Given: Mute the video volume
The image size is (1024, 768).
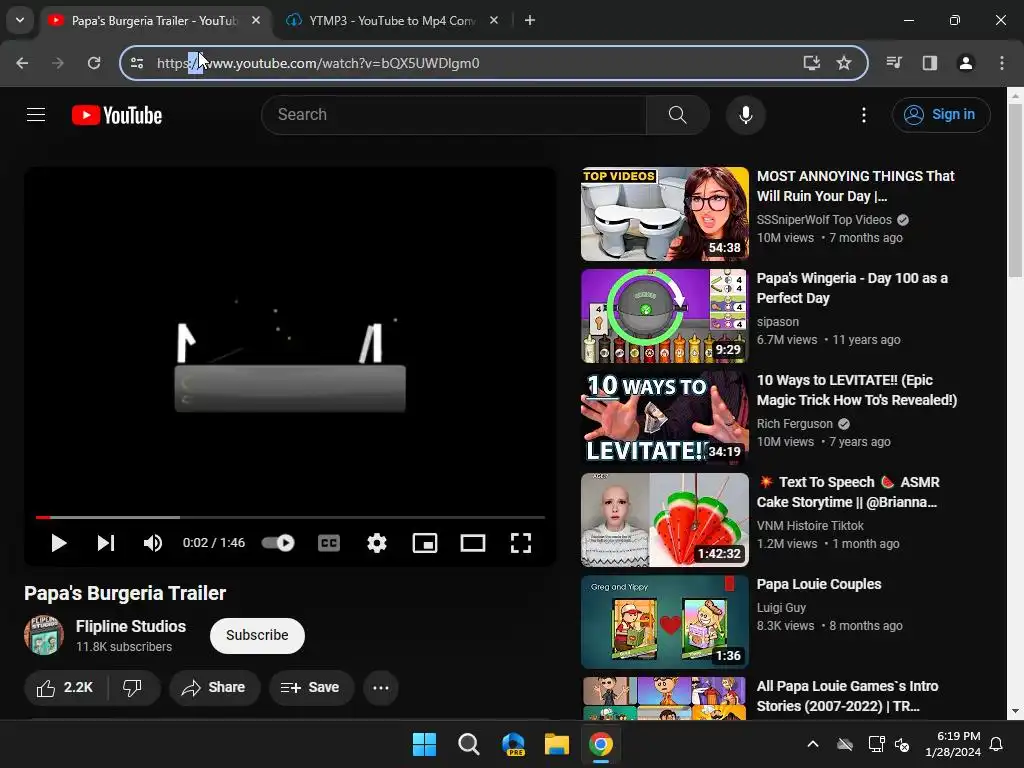Looking at the screenshot, I should pos(153,543).
